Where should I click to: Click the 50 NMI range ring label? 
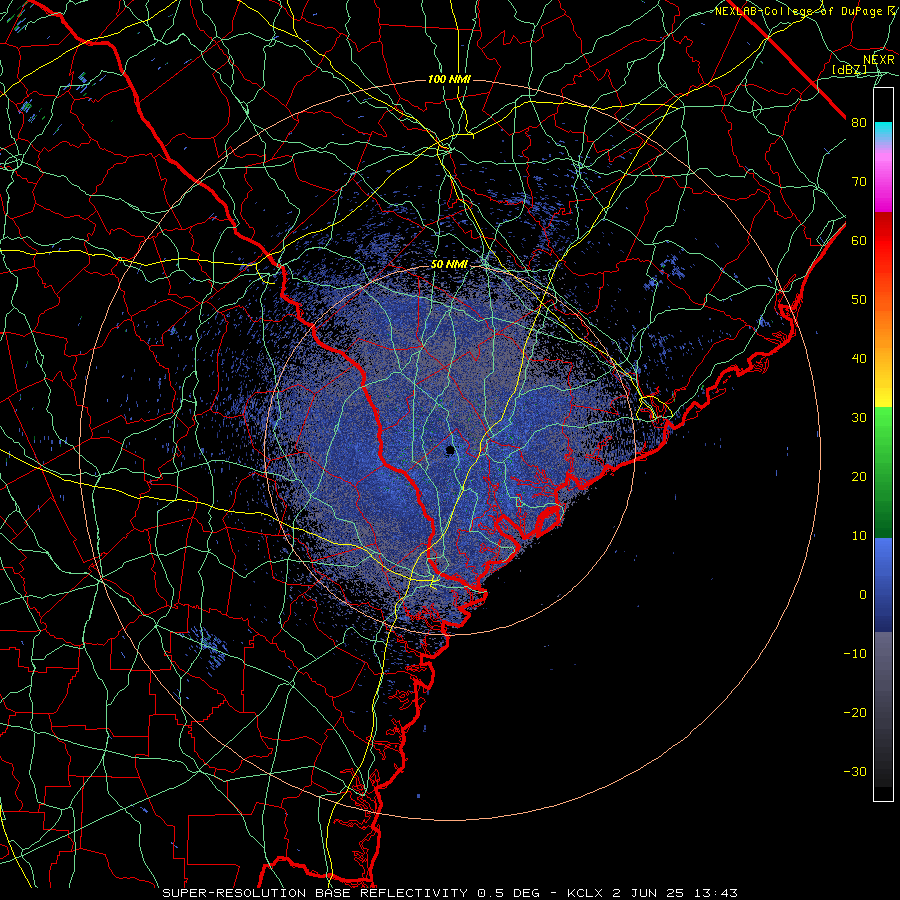[x=449, y=265]
